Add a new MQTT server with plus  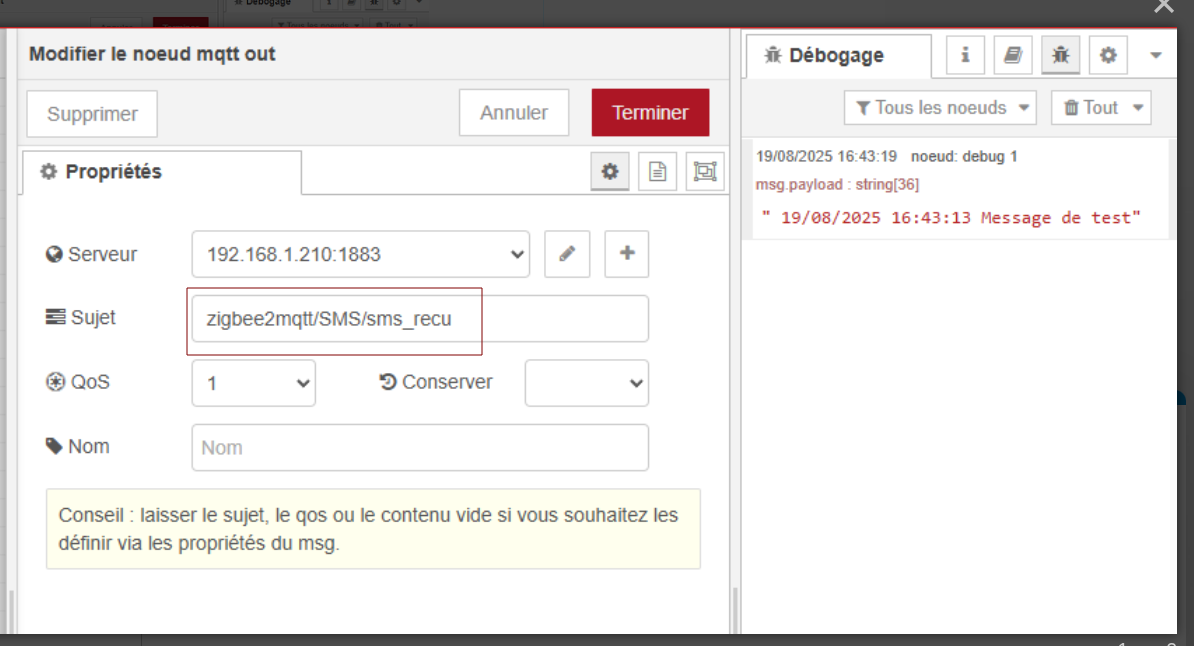(x=627, y=254)
